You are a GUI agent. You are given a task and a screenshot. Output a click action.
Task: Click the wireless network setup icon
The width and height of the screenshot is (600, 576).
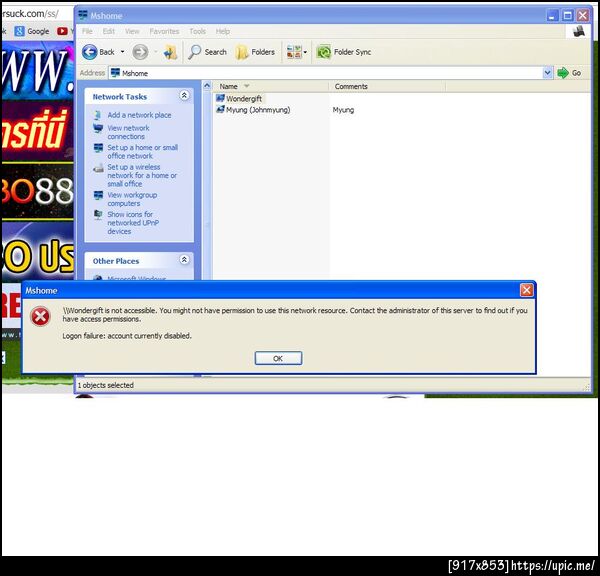98,168
